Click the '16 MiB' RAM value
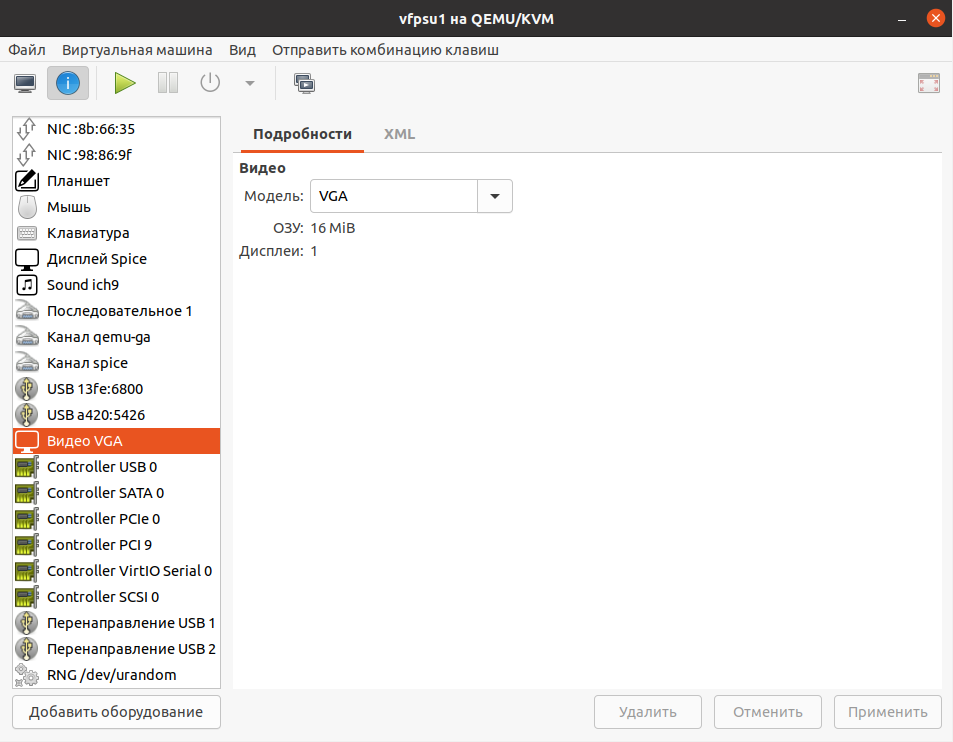This screenshot has height=742, width=953. tap(333, 228)
